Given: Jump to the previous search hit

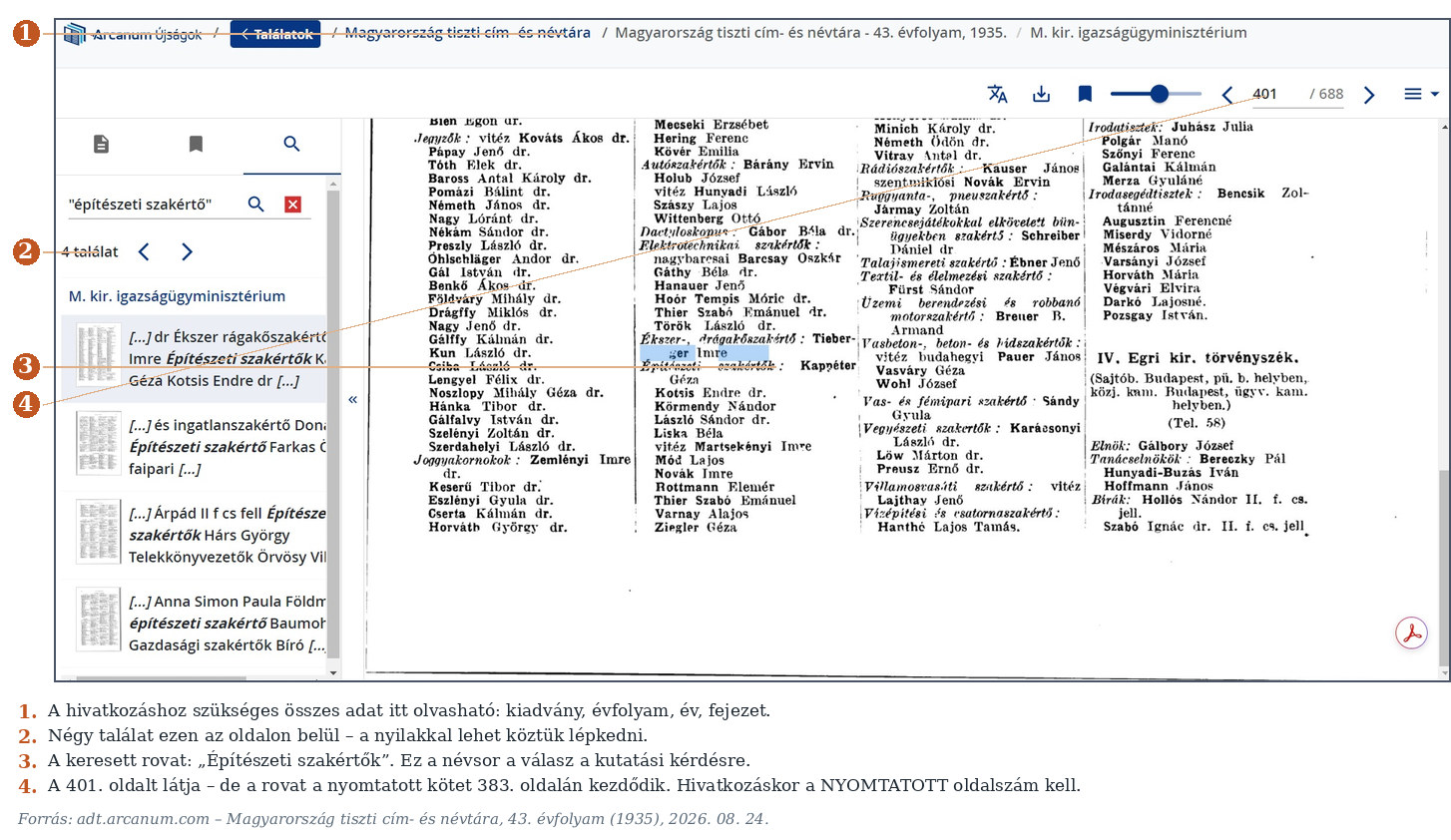Looking at the screenshot, I should pos(144,251).
